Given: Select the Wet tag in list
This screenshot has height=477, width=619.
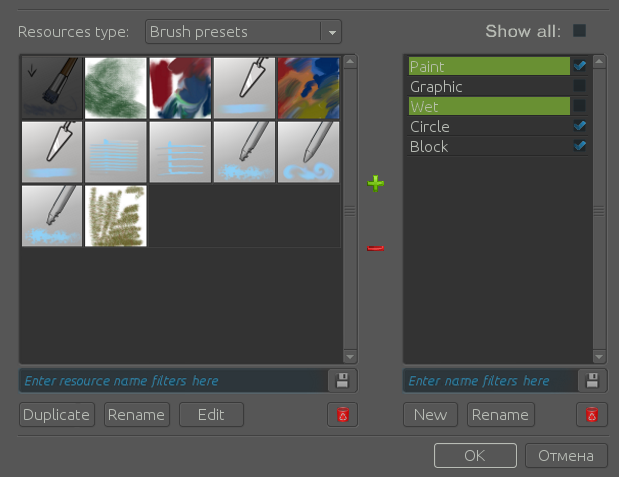Looking at the screenshot, I should click(x=488, y=106).
